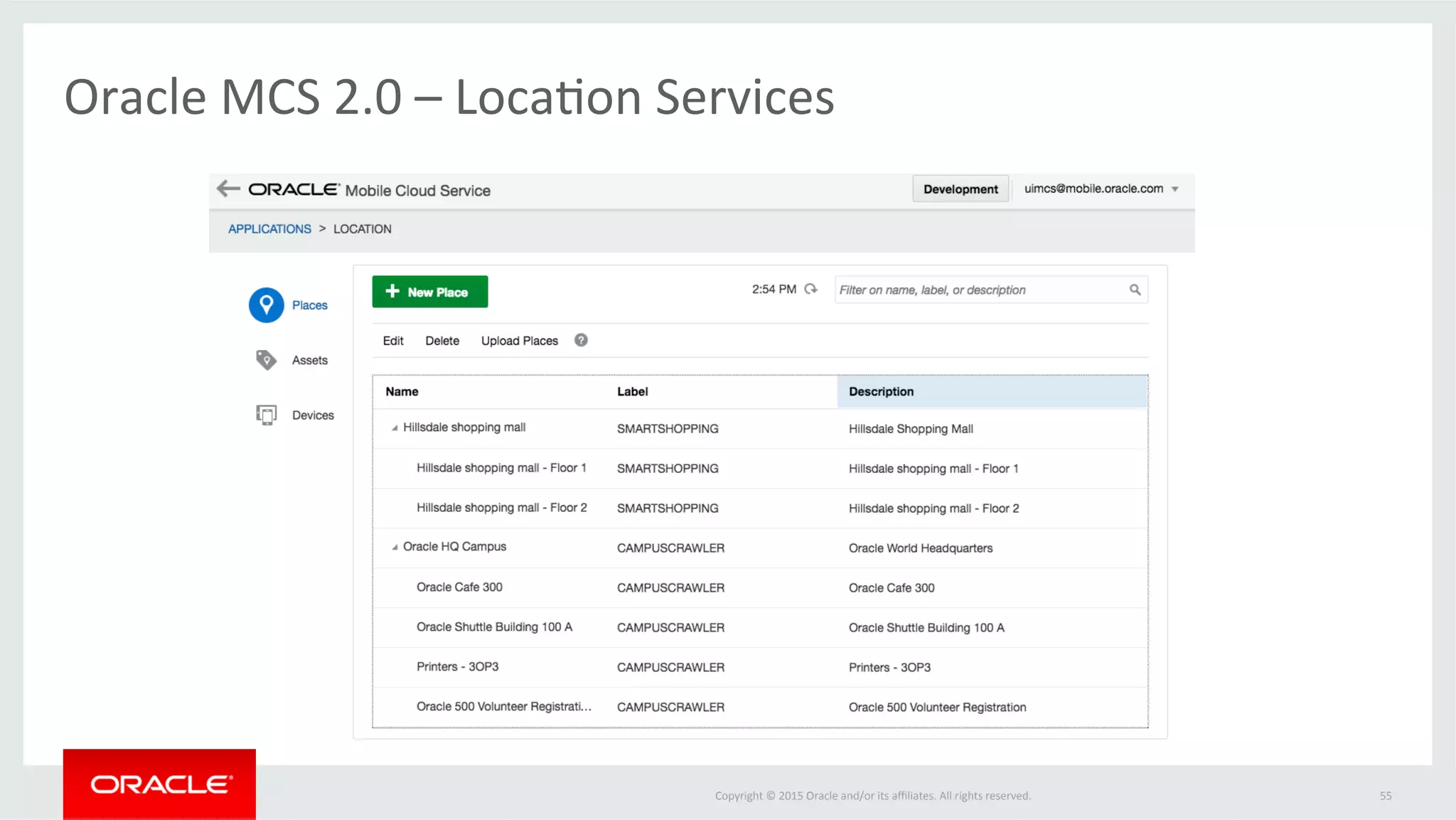Select the Hillsdale shopping mall - Floor 2 row name
The height and width of the screenshot is (820, 1456).
tap(501, 507)
